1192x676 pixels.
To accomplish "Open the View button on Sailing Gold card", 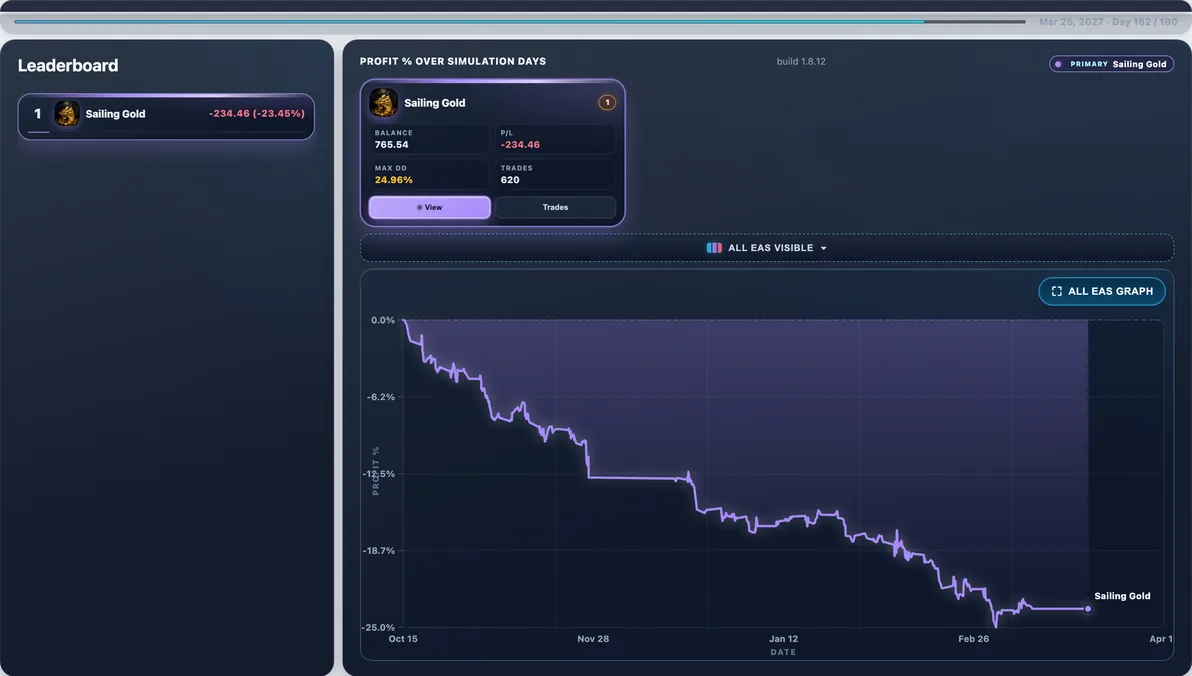I will point(430,207).
